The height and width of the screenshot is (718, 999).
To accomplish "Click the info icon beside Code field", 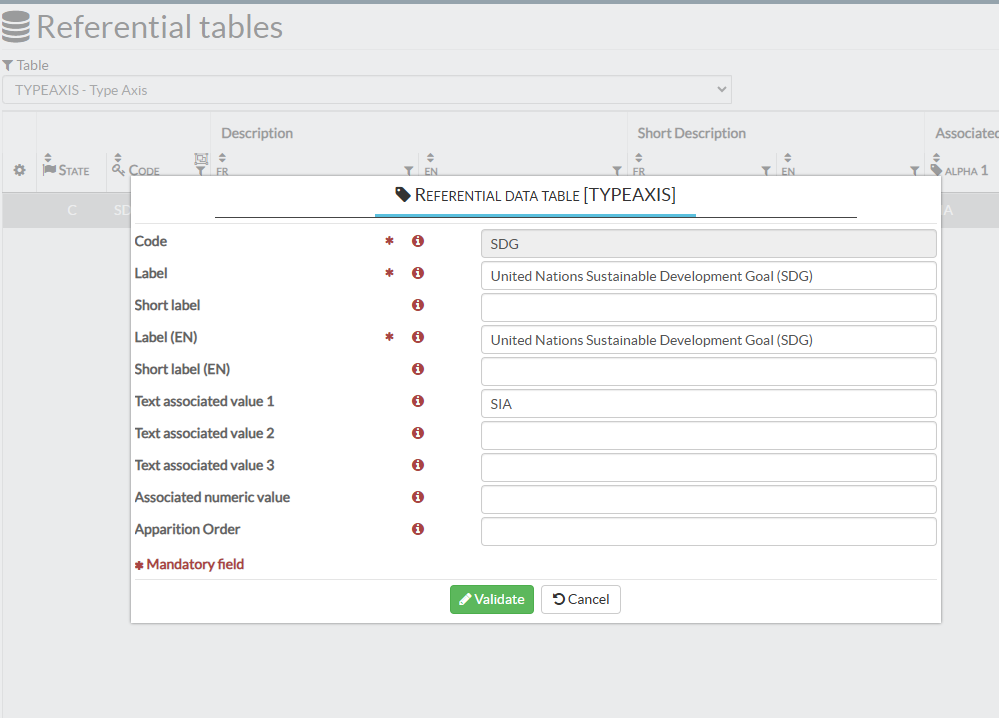I will (x=418, y=241).
